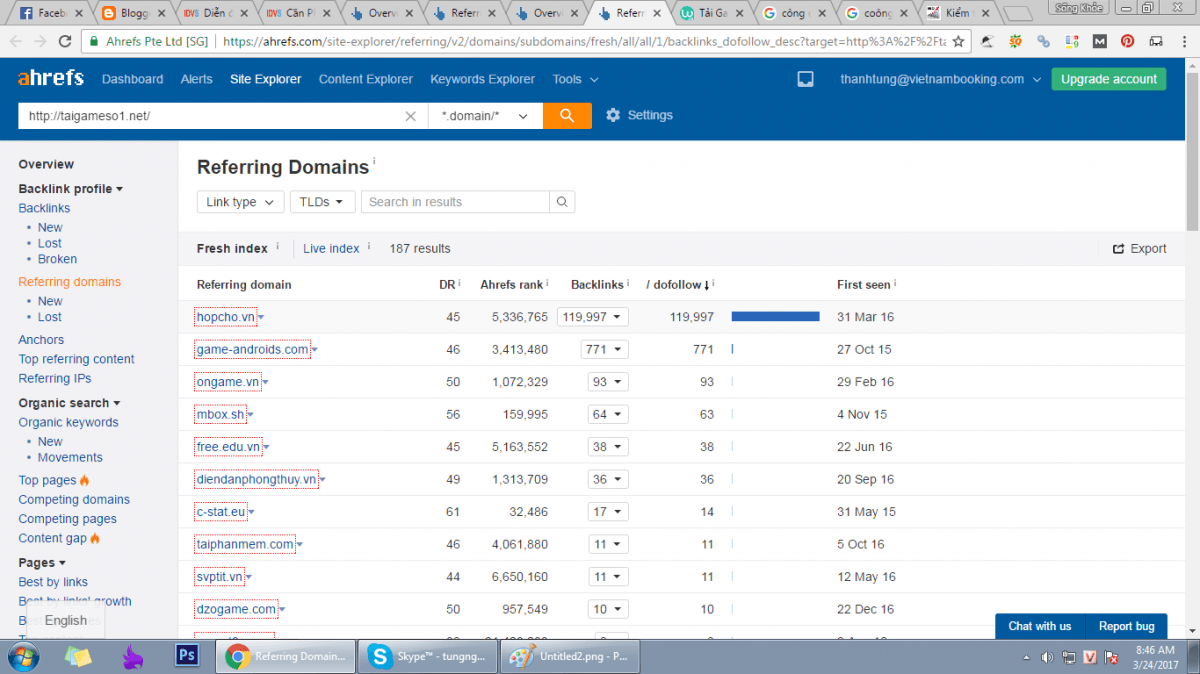Open the dzogame.com domain link
The height and width of the screenshot is (674, 1200).
[x=236, y=609]
